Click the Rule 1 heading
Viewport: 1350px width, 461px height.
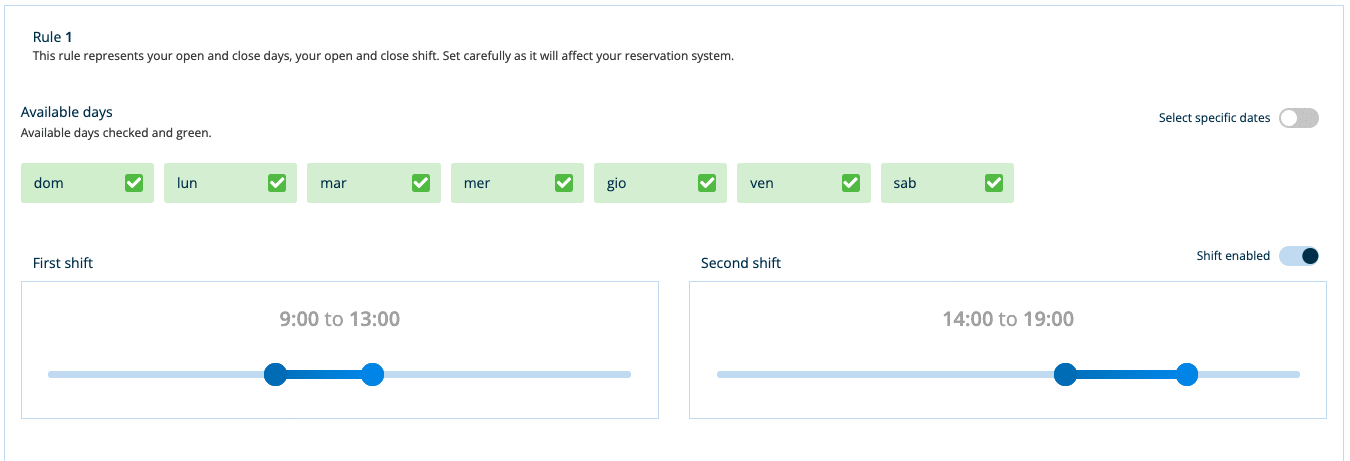(x=53, y=37)
